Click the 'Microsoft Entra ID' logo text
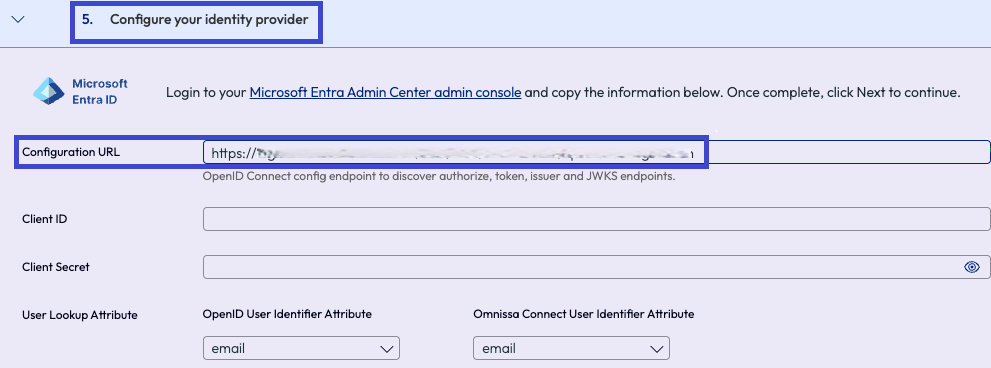 coord(100,92)
